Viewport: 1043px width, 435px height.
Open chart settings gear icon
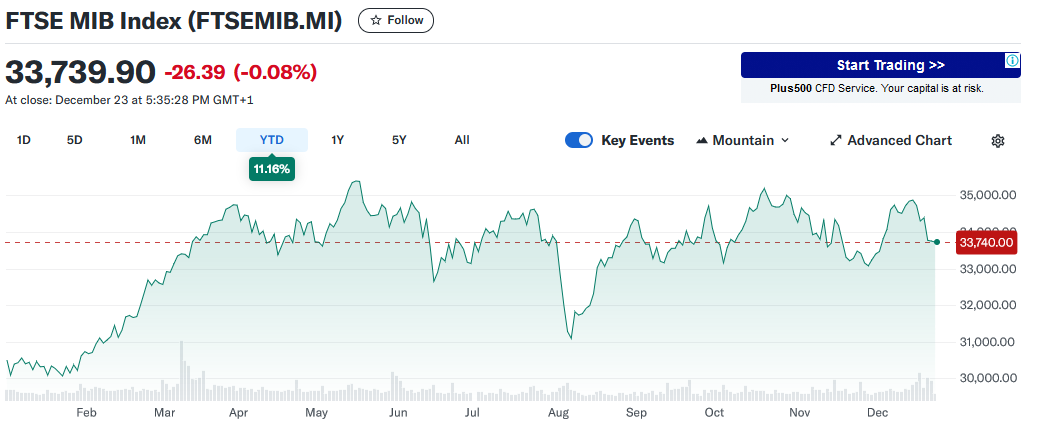(997, 141)
